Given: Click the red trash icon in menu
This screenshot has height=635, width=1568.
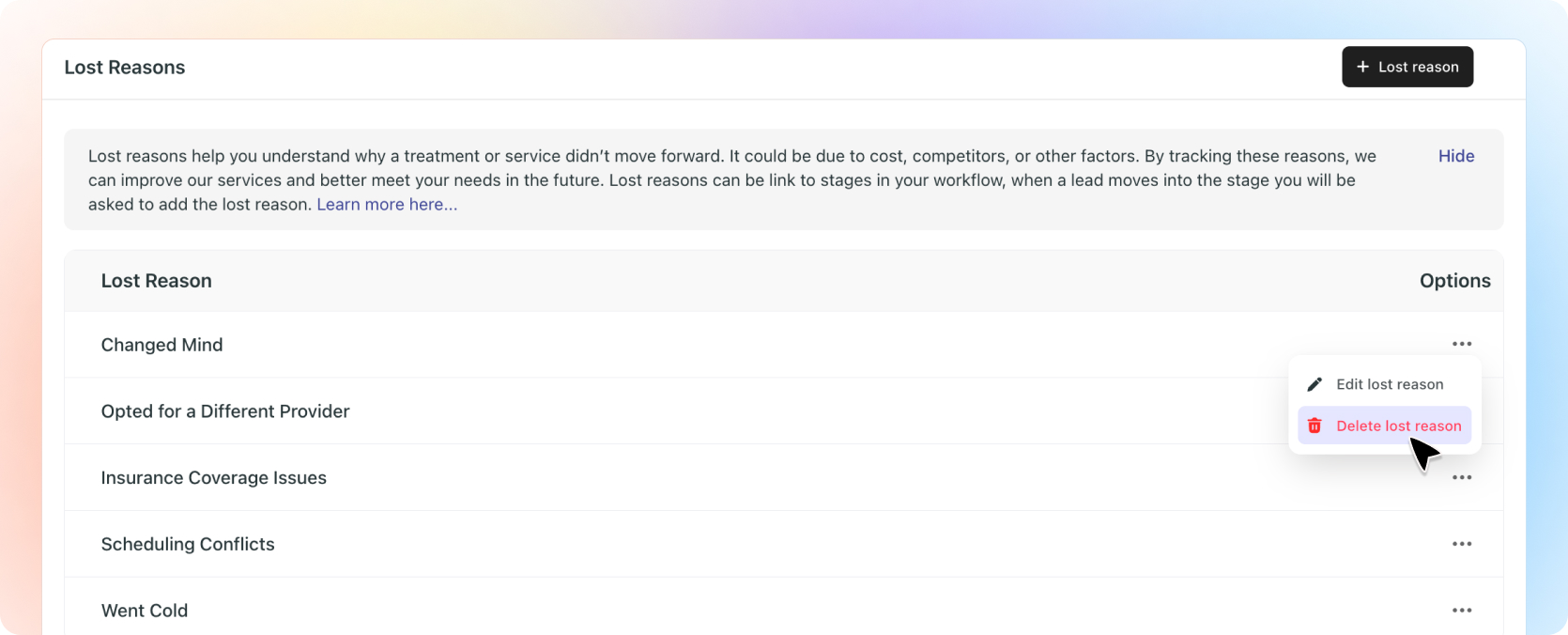Looking at the screenshot, I should (1314, 426).
